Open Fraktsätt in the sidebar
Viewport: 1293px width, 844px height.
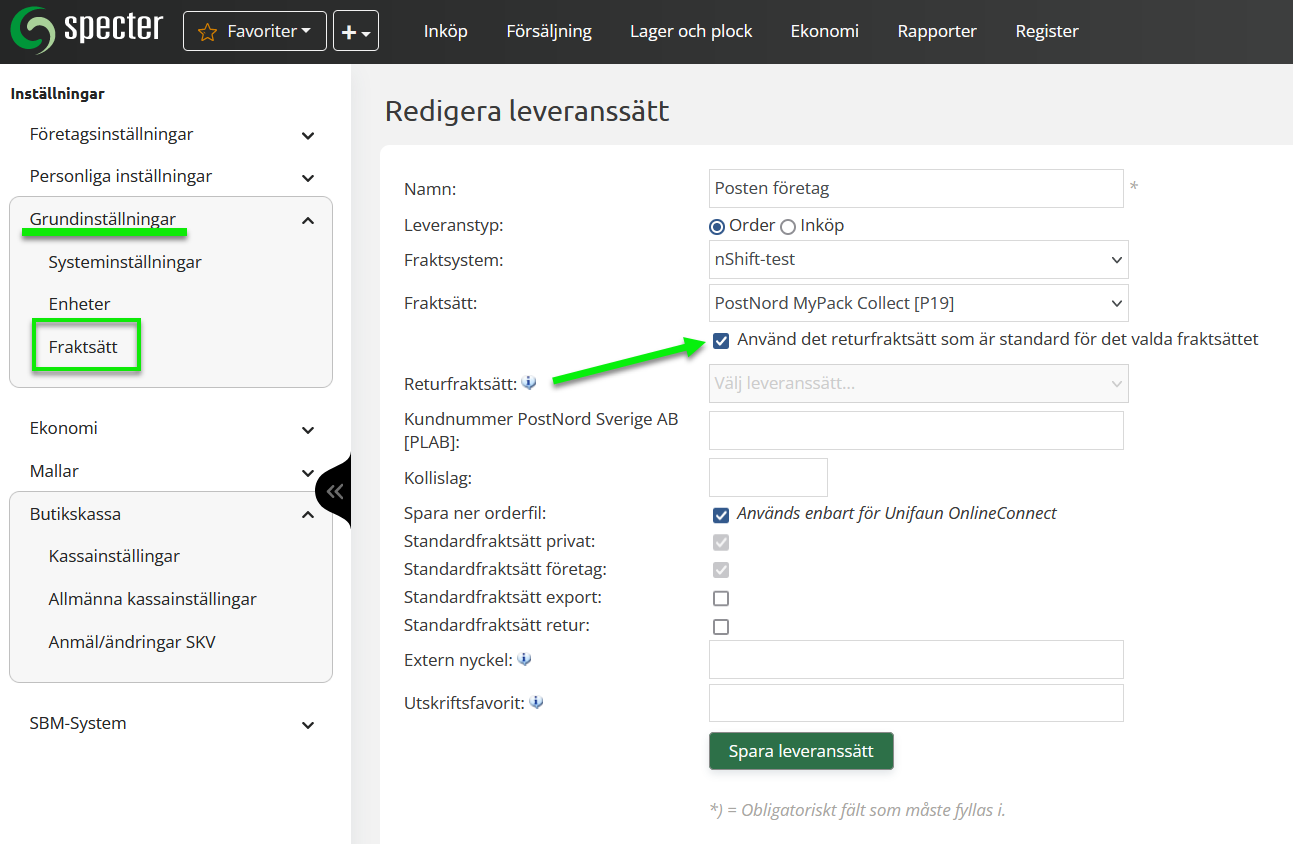[83, 347]
